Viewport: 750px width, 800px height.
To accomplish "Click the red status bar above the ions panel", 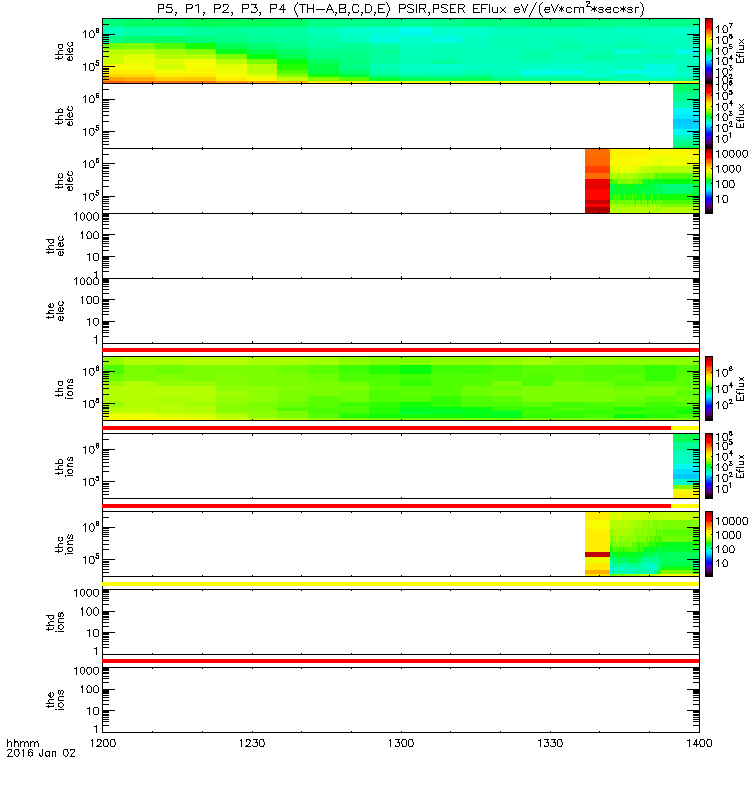I will (401, 661).
